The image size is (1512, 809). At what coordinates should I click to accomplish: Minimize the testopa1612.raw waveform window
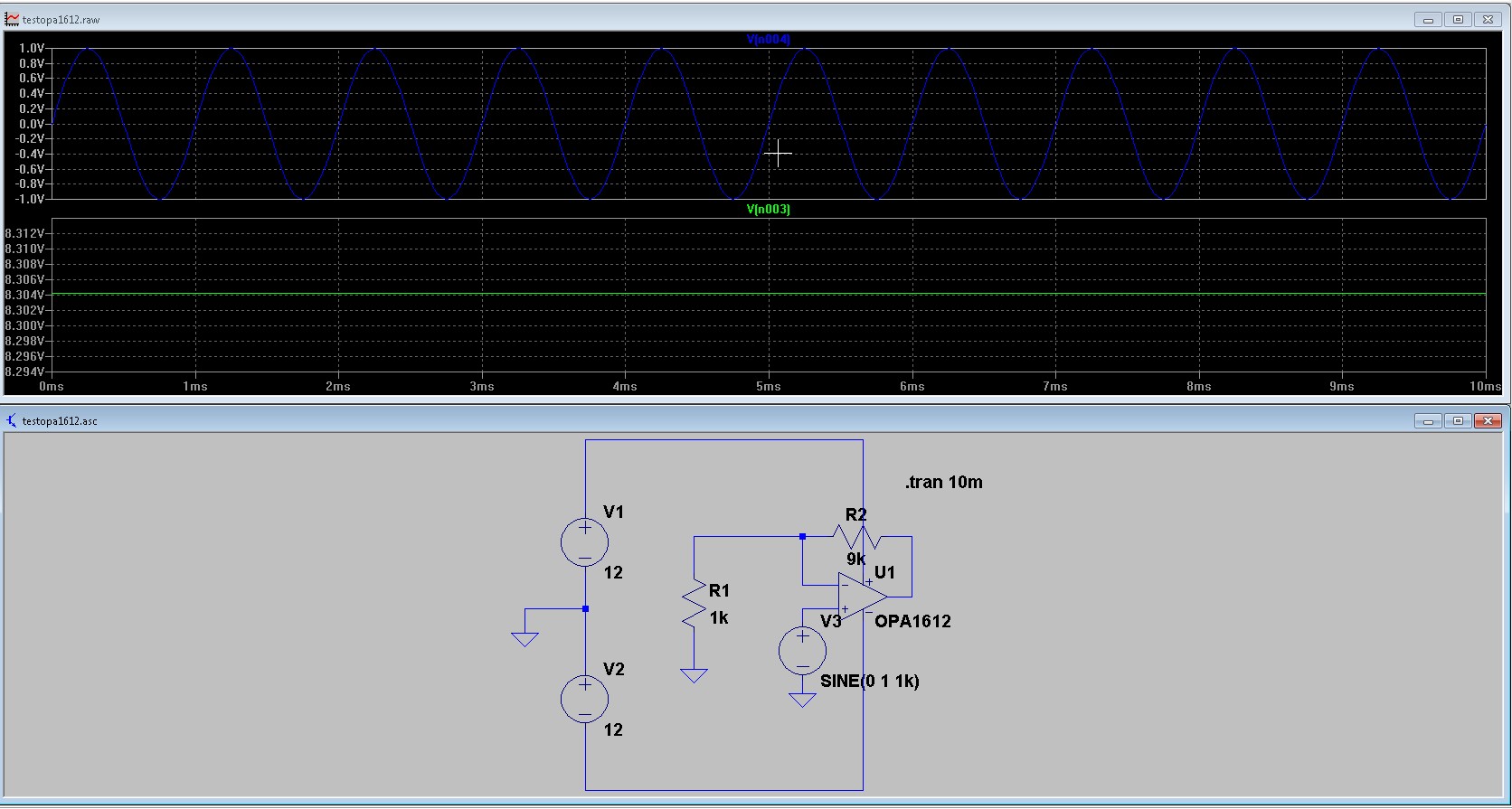[x=1429, y=19]
